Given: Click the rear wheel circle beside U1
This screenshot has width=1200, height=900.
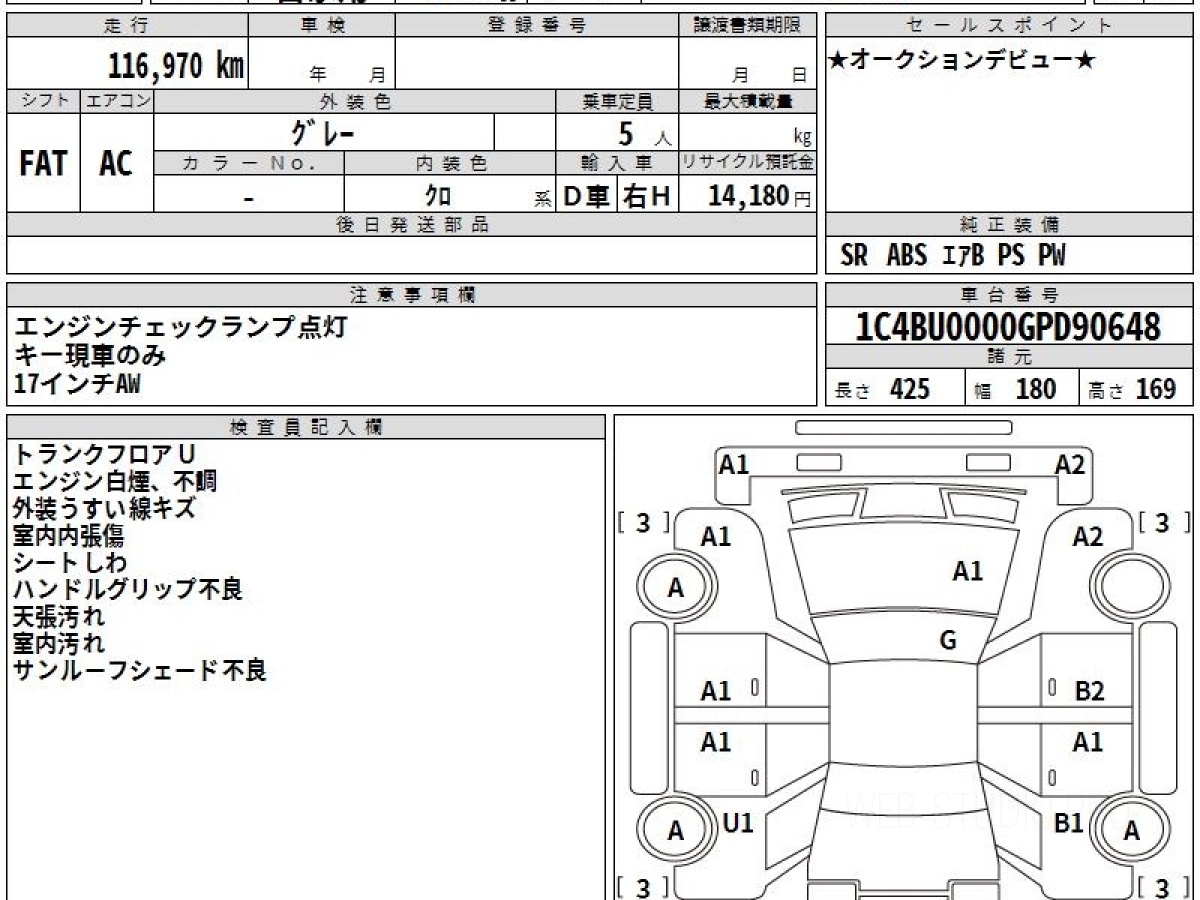Looking at the screenshot, I should tap(676, 830).
